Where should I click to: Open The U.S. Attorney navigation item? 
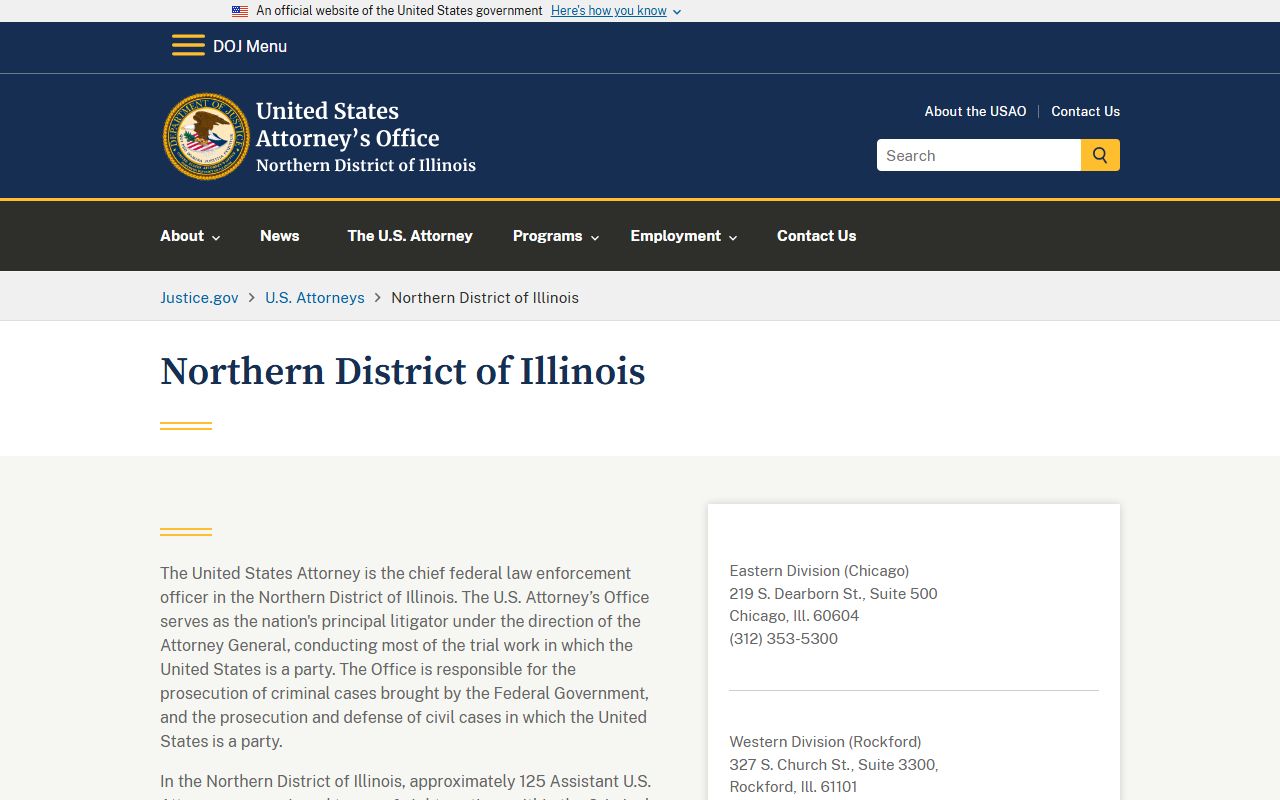click(x=410, y=236)
